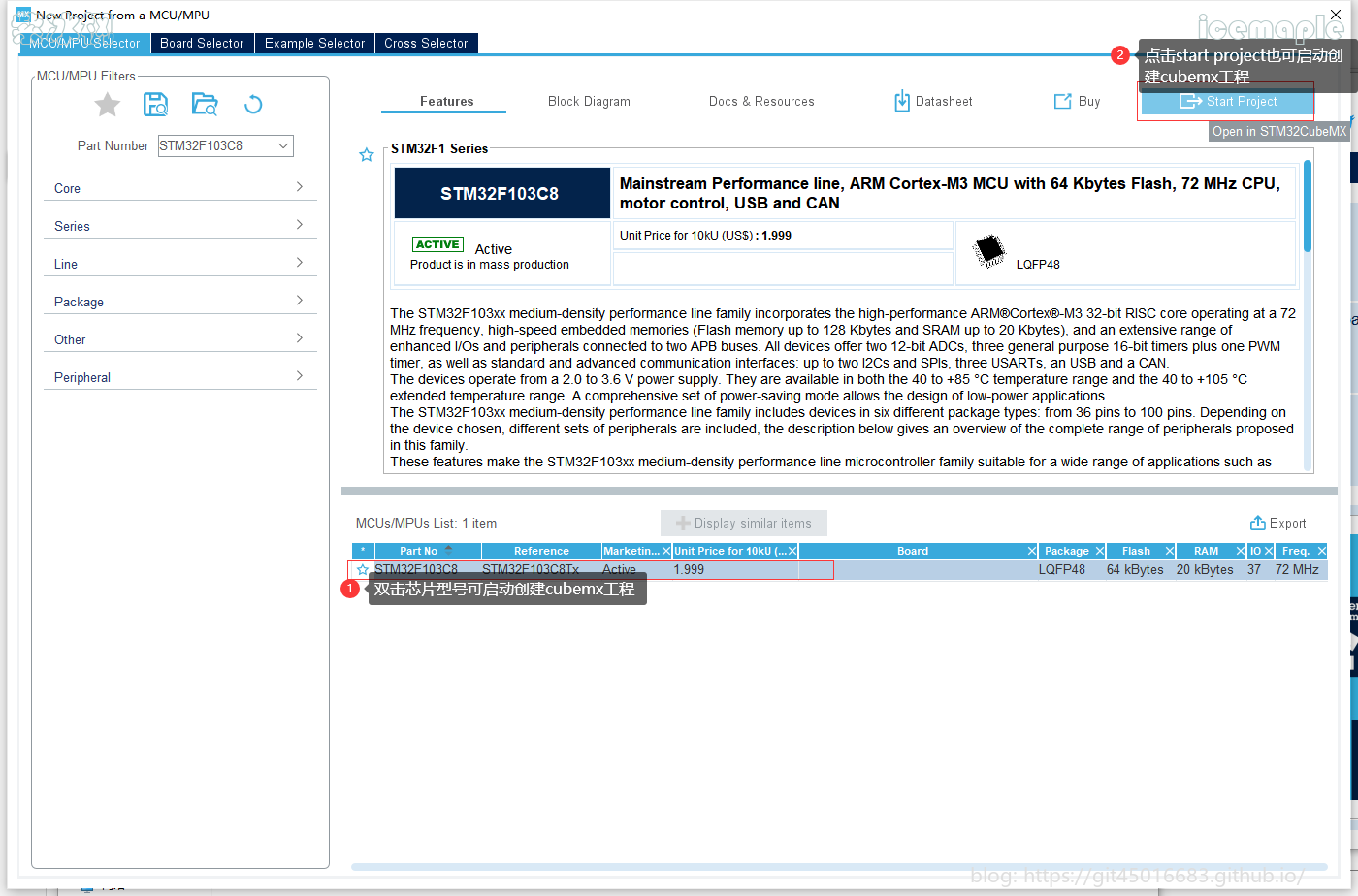The height and width of the screenshot is (896, 1358).
Task: Click the Buy button
Action: tap(1077, 101)
